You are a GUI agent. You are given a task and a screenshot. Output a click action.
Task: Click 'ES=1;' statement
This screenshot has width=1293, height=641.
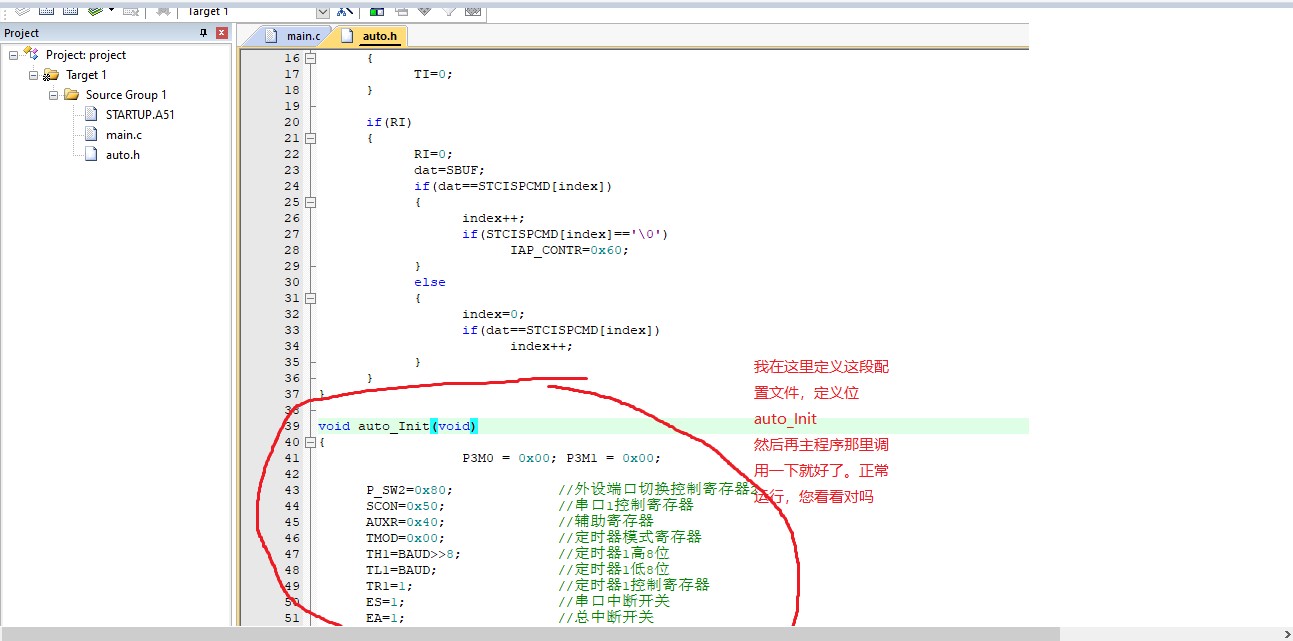(x=386, y=602)
